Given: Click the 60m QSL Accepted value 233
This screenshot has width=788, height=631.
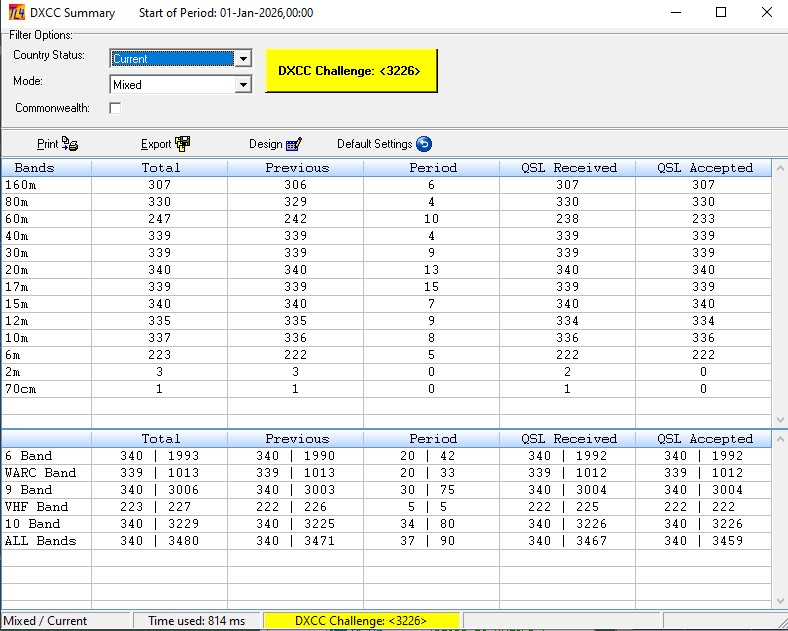Looking at the screenshot, I should click(703, 219).
